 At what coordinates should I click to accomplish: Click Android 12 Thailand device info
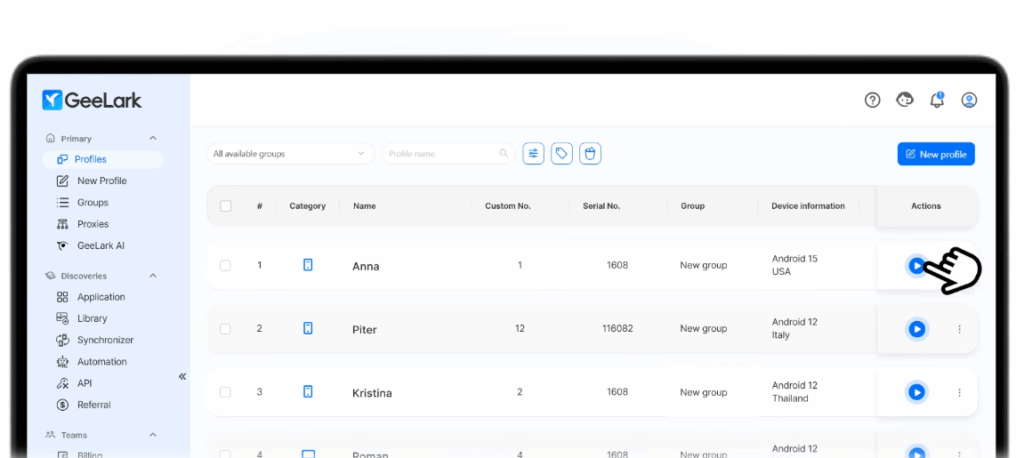point(794,392)
